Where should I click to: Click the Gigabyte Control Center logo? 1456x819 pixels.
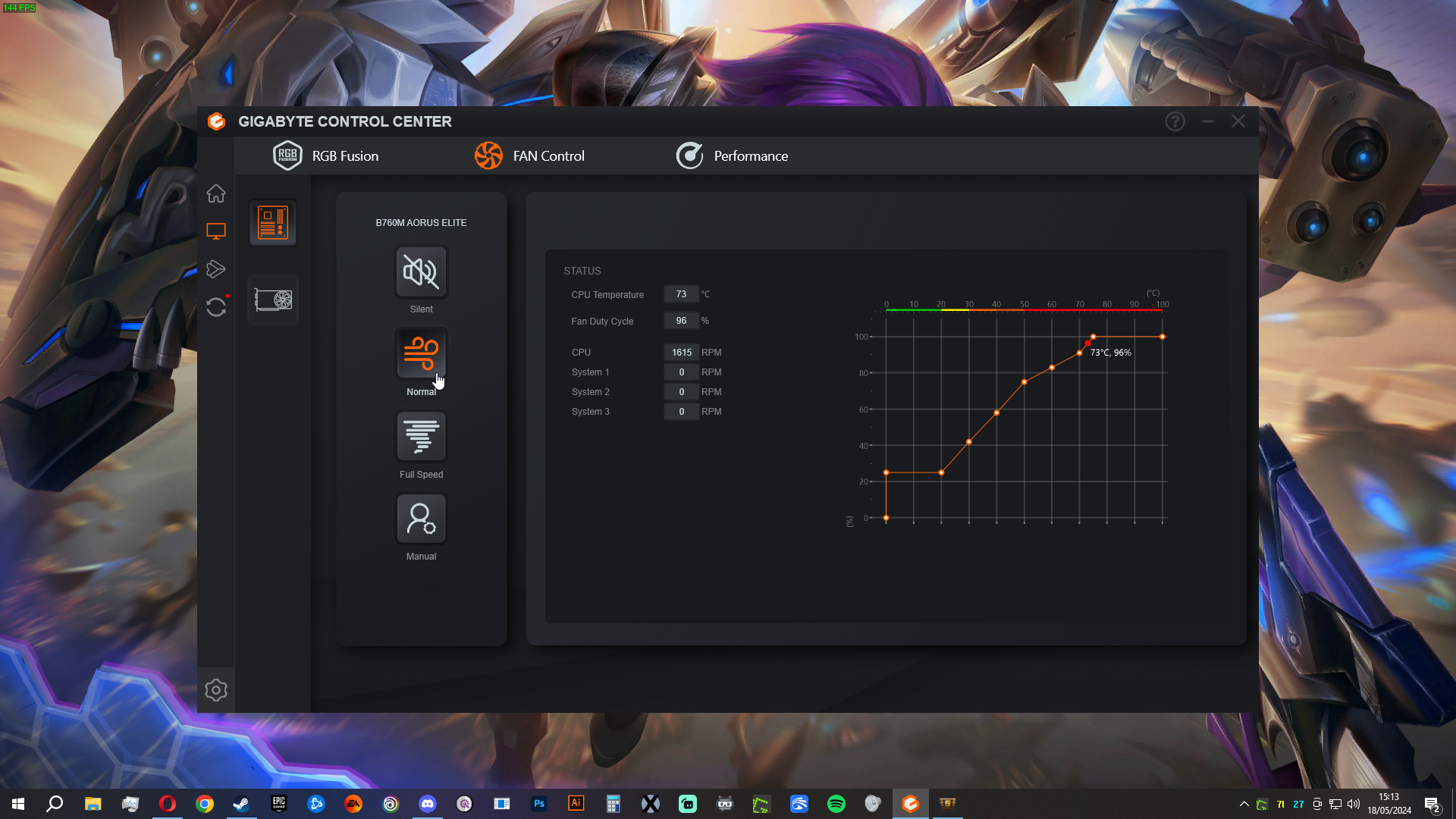217,121
